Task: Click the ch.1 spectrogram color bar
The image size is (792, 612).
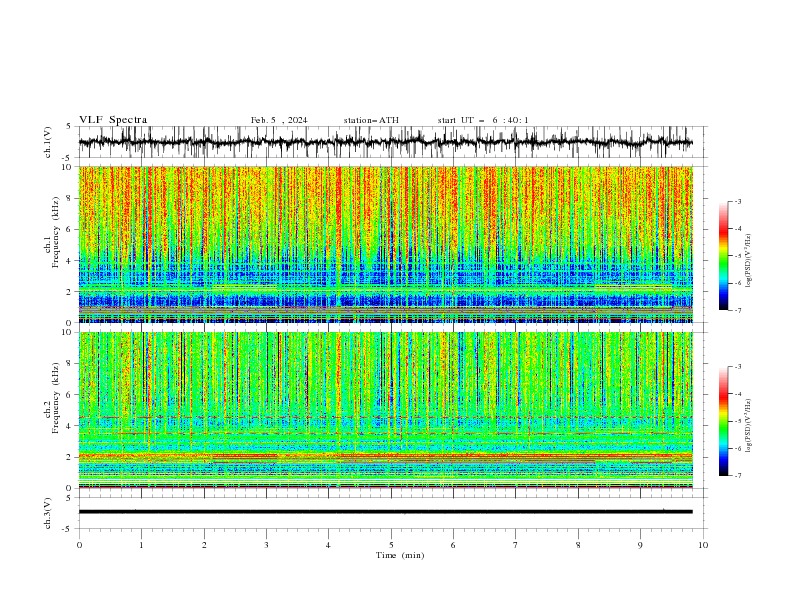Action: [x=724, y=256]
